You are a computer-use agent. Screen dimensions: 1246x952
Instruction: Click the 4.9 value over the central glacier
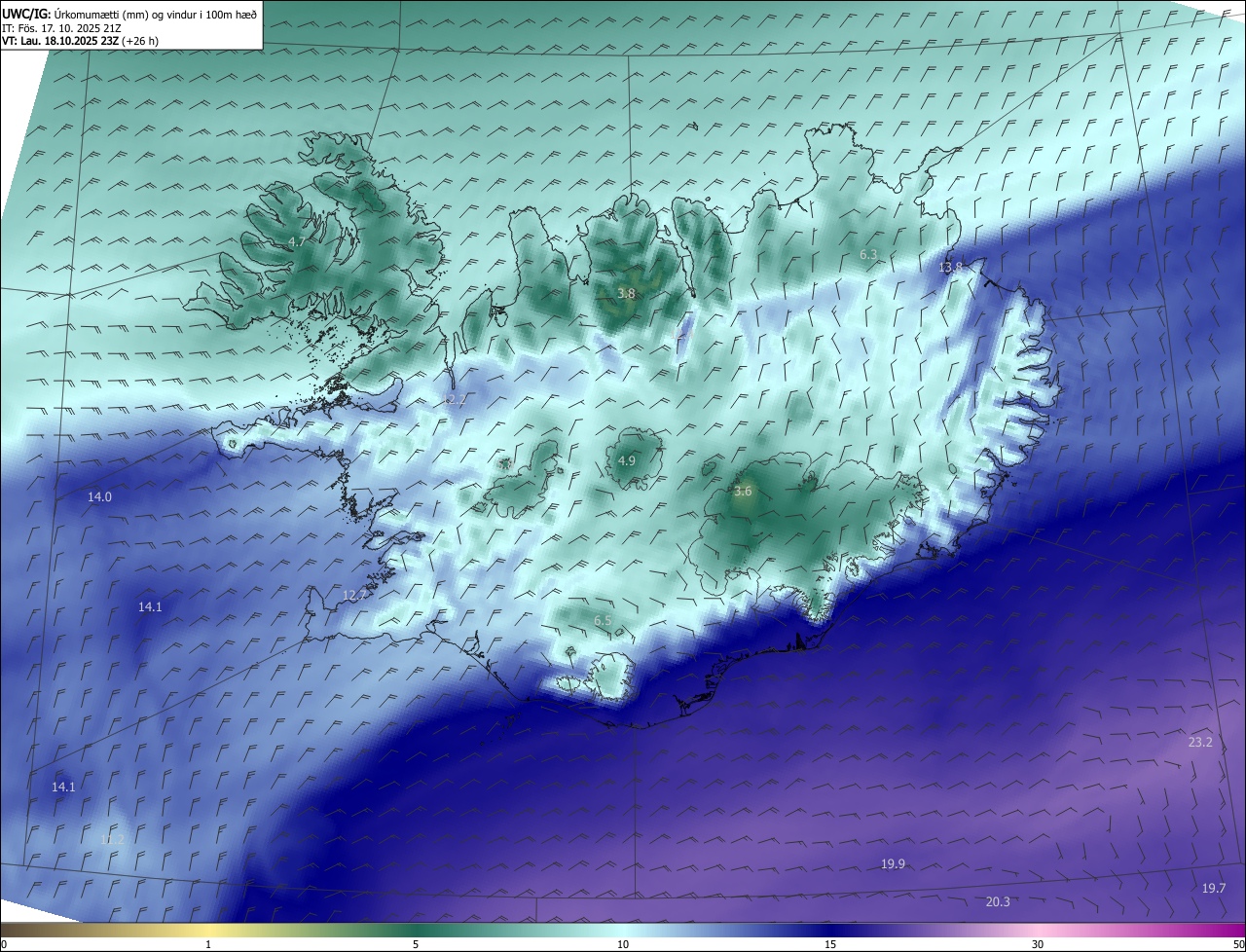pos(627,460)
